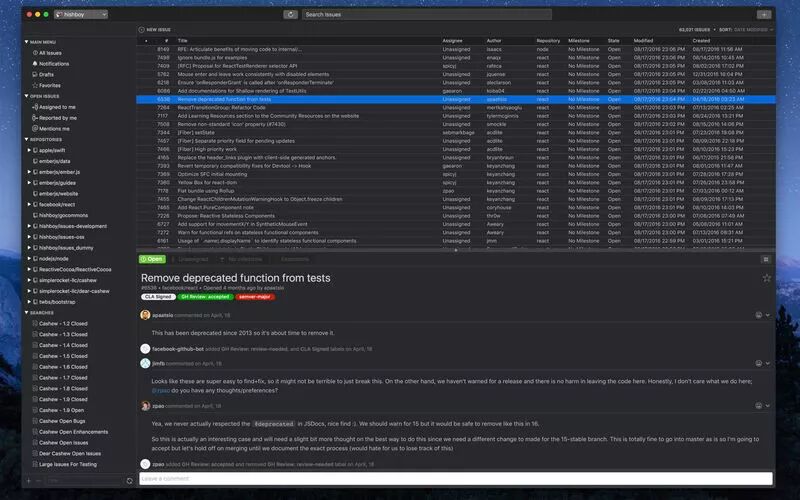Click jimfb's avatar in the comments
The width and height of the screenshot is (800, 500).
click(x=145, y=363)
